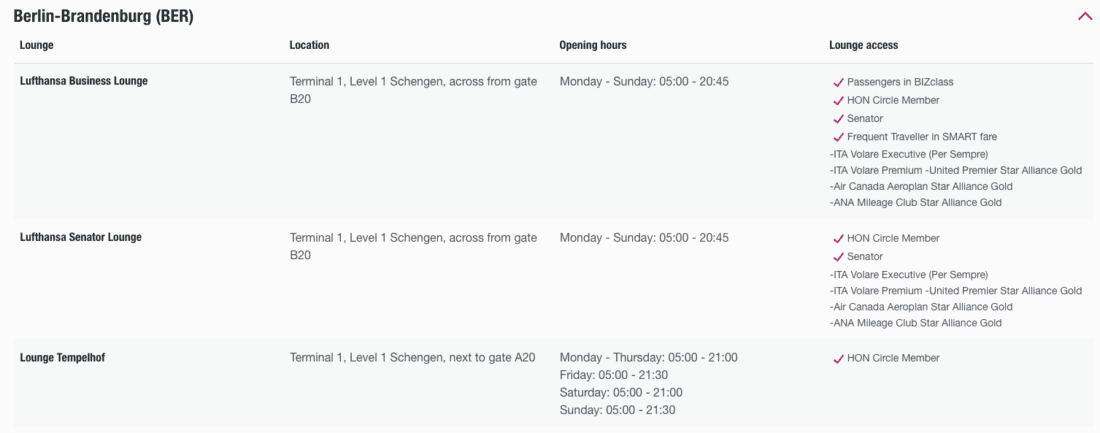Click checkmark beside Passengers in BIZclass
The height and width of the screenshot is (433, 1100).
pos(839,82)
